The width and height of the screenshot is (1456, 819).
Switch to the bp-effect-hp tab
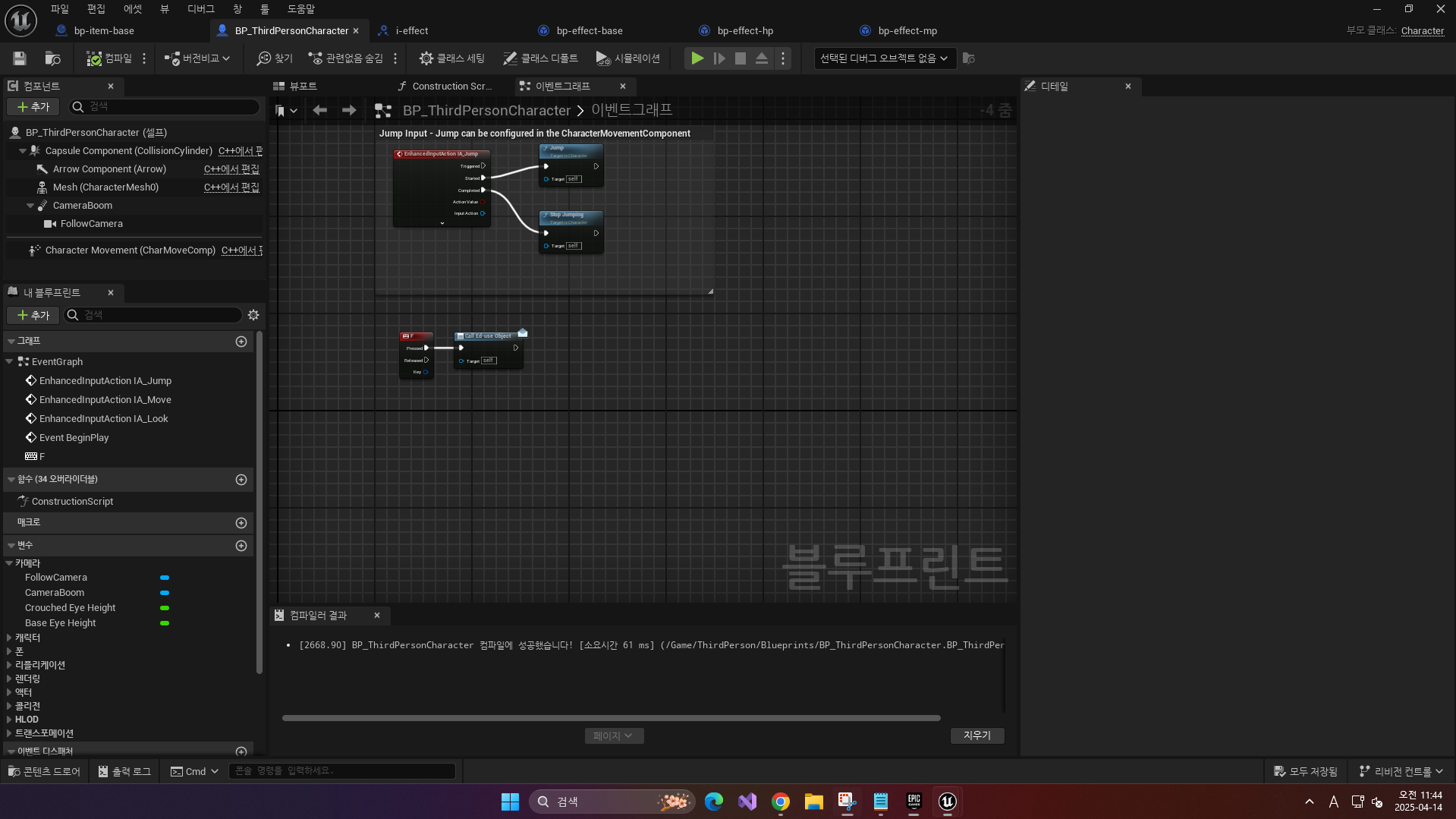pyautogui.click(x=745, y=31)
